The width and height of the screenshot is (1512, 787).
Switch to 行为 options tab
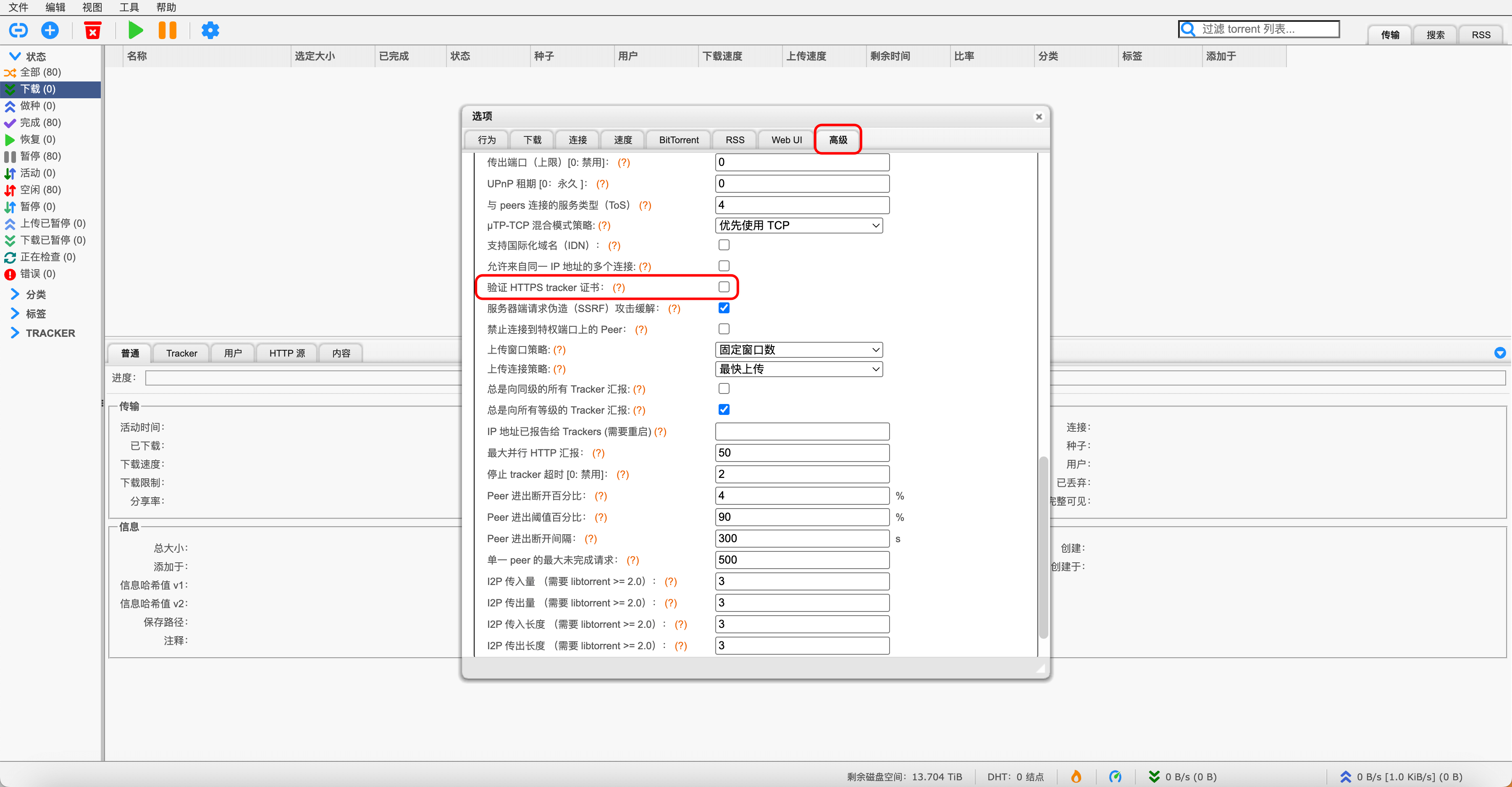click(487, 140)
